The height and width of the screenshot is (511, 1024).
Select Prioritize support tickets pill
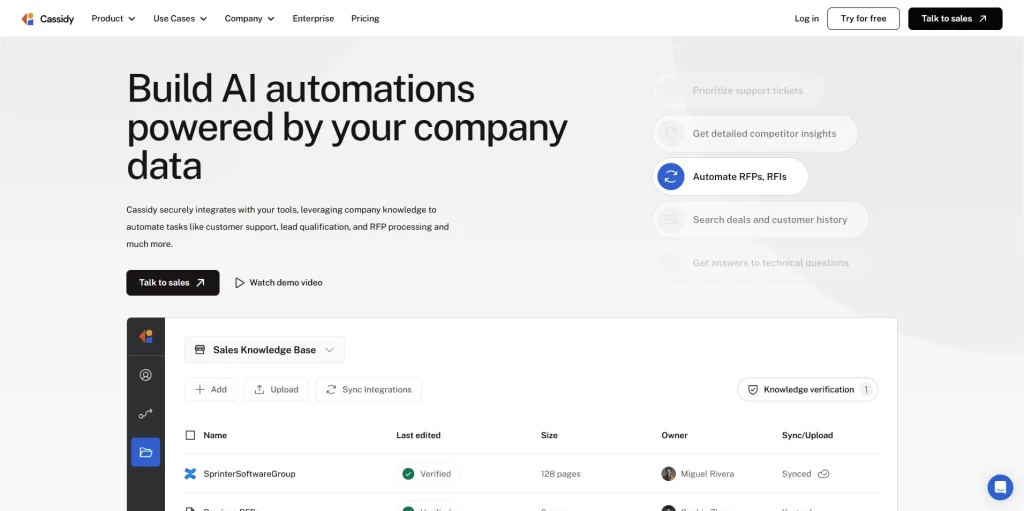click(x=738, y=91)
